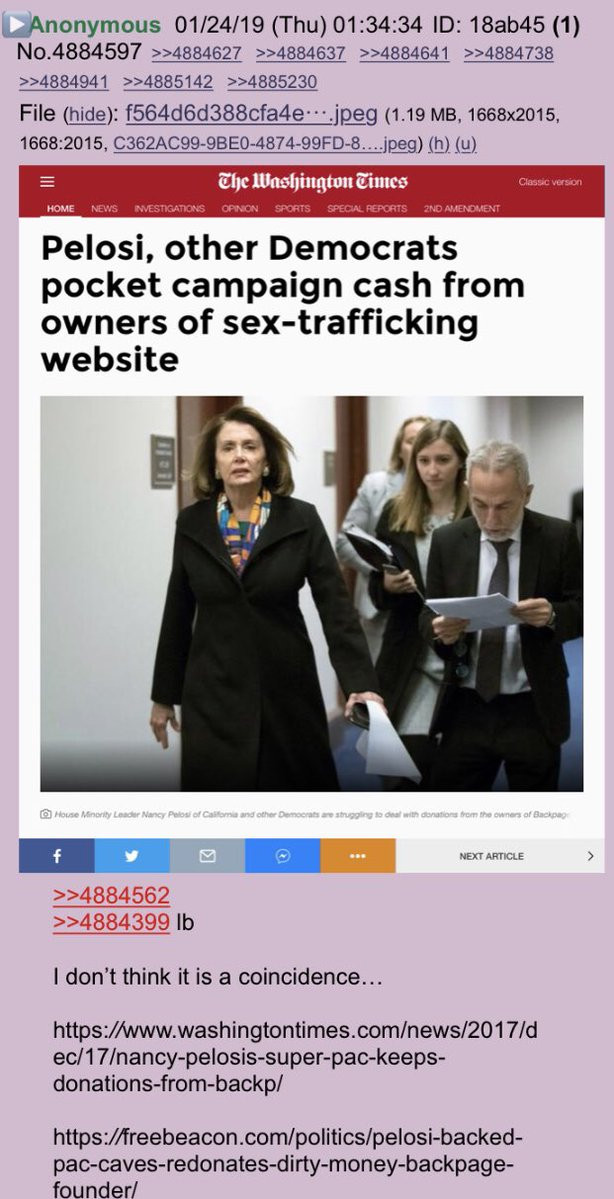
Task: Share article by email envelope icon
Action: 207,856
